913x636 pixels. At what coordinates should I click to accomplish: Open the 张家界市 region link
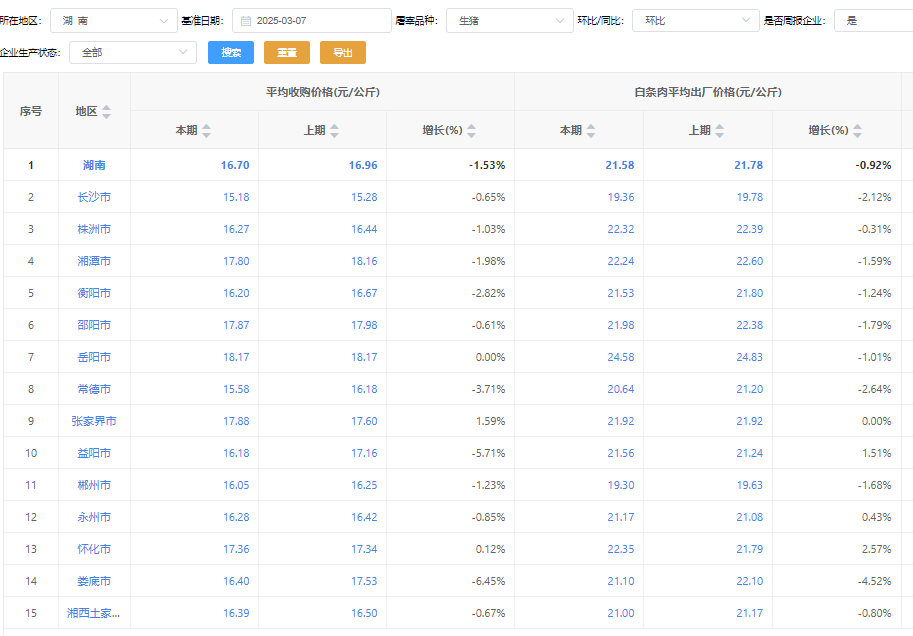tap(94, 421)
